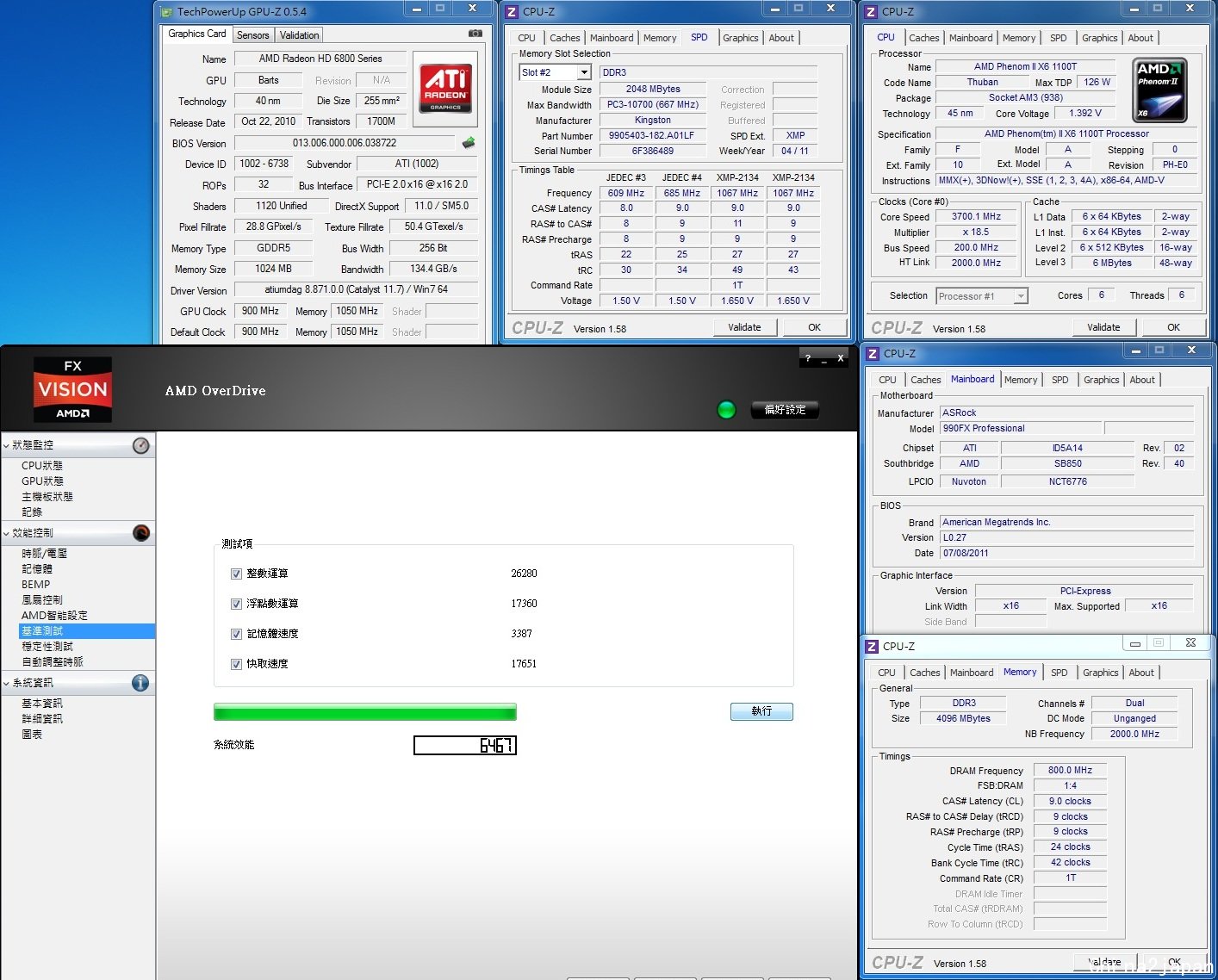This screenshot has height=980, width=1218.
Task: Collapse the 系統資訊 sidebar section chevron
Action: click(x=7, y=683)
